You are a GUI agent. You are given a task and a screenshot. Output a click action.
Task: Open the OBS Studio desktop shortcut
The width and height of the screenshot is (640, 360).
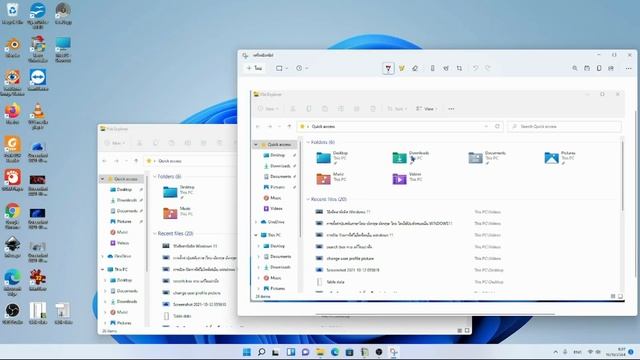[x=12, y=314]
